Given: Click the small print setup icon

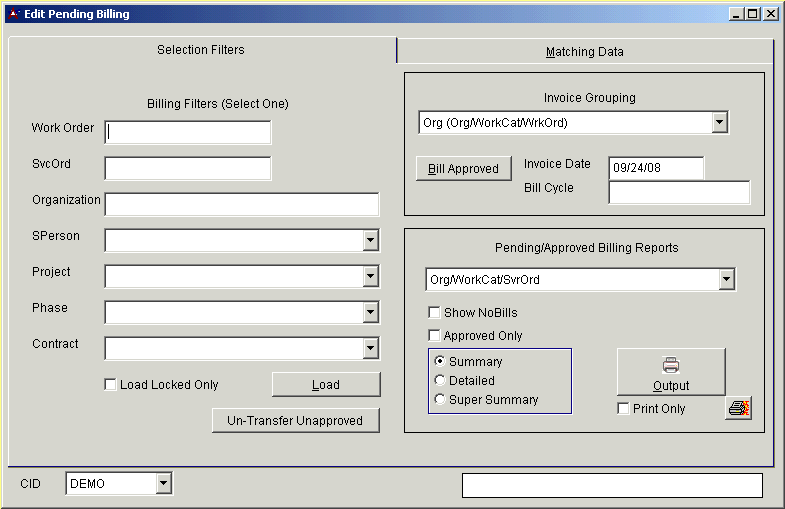Looking at the screenshot, I should pyautogui.click(x=738, y=408).
